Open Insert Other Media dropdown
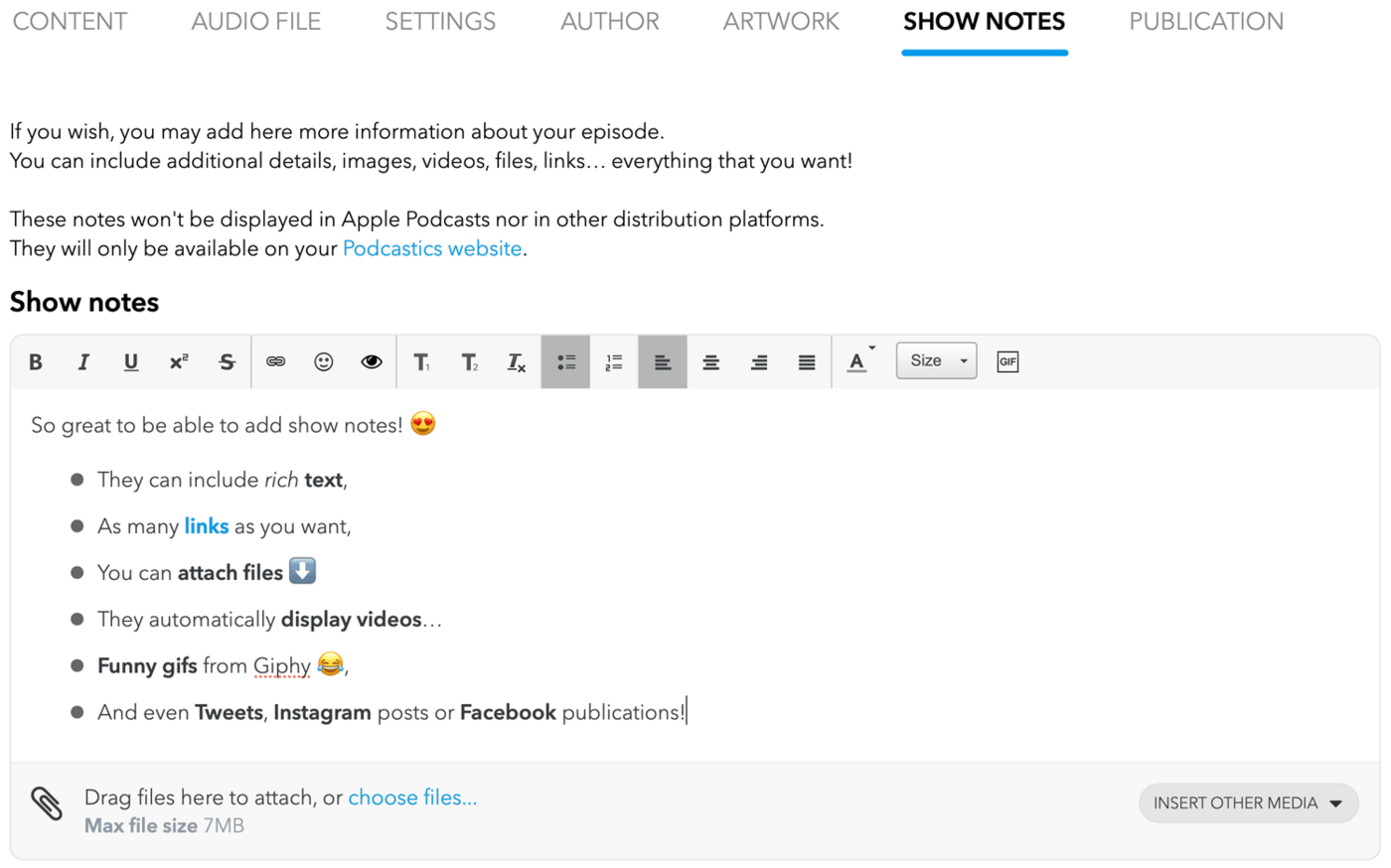1391x868 pixels. [1248, 803]
